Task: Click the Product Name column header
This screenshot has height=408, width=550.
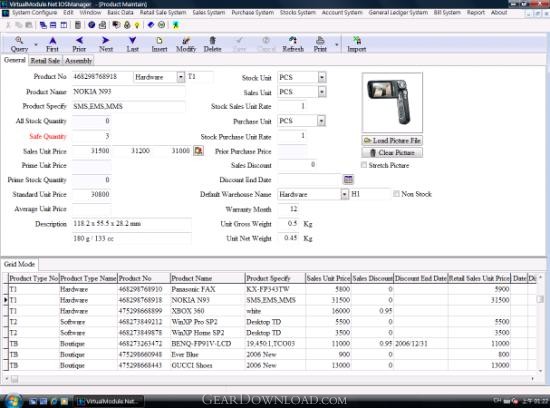Action: point(207,279)
